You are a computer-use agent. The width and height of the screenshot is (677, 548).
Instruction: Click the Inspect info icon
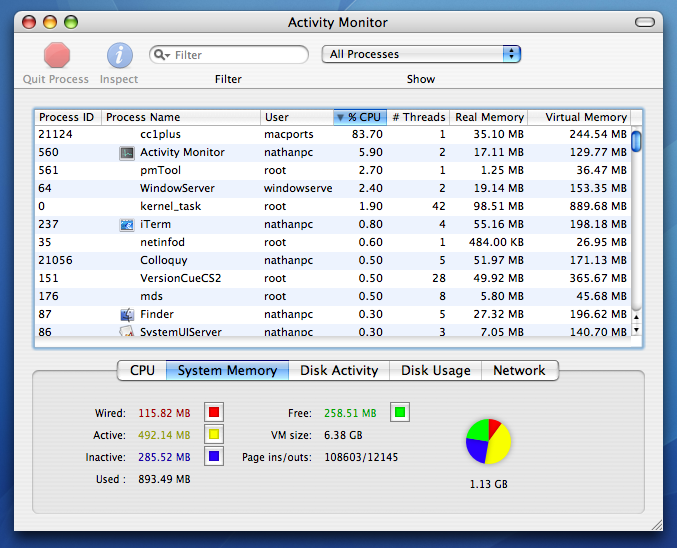[120, 55]
